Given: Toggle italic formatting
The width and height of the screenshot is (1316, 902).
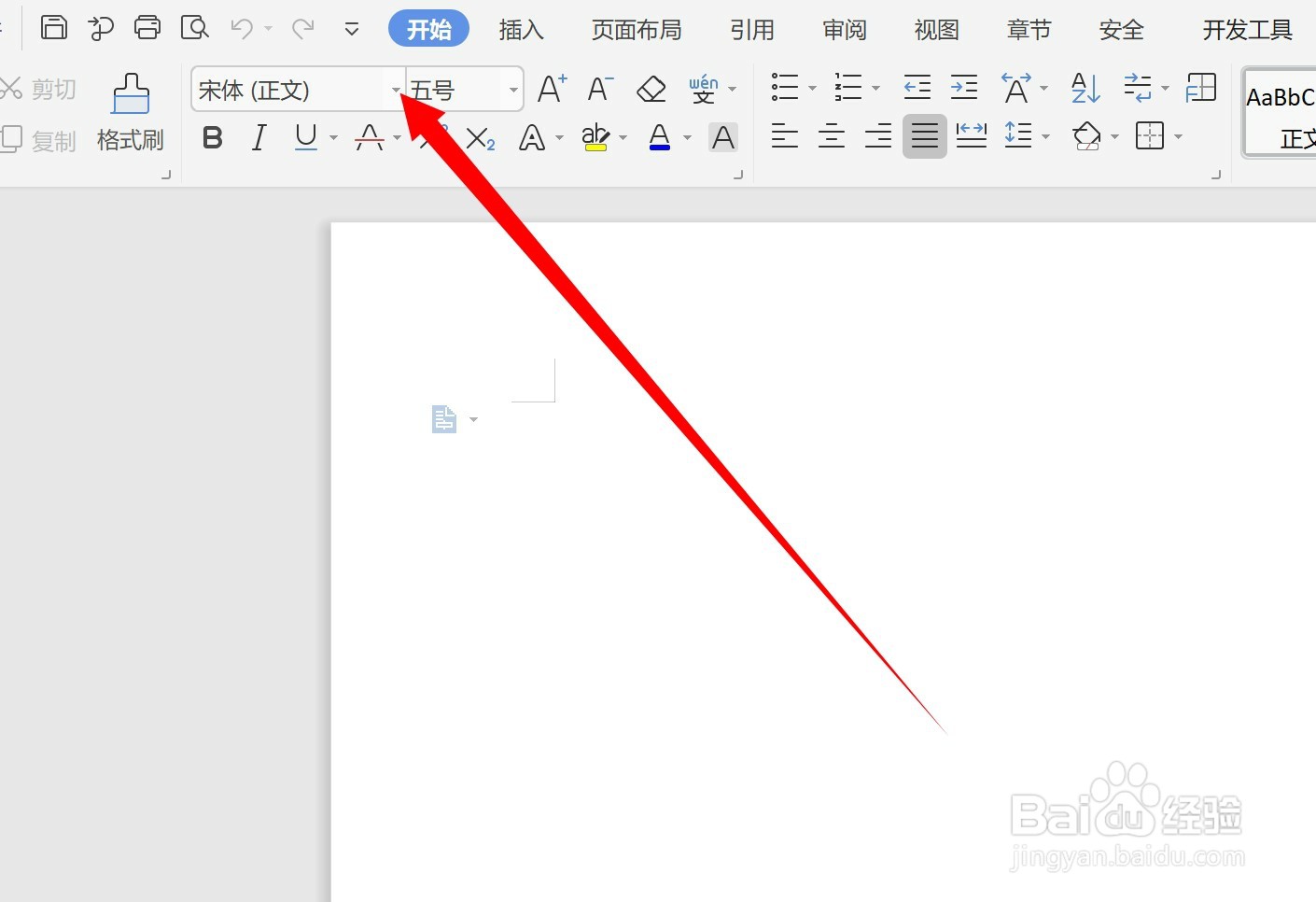Looking at the screenshot, I should tap(259, 138).
